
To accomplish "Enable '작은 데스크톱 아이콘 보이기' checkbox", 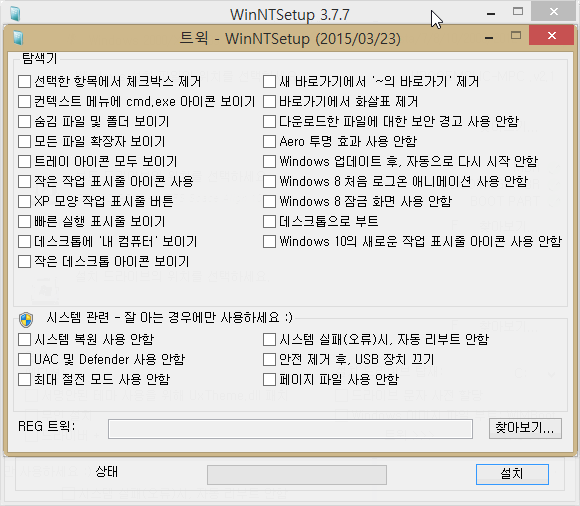I will [24, 262].
